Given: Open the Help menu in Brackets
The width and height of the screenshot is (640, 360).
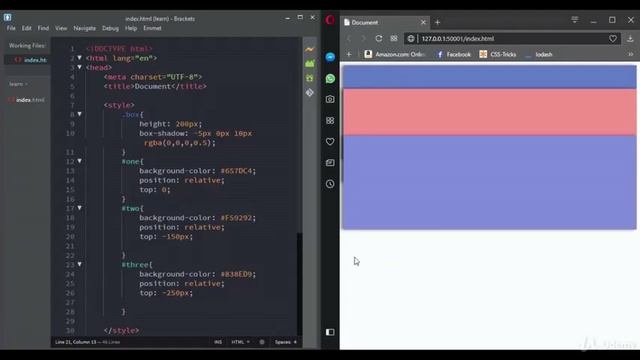Looking at the screenshot, I should click(131, 28).
